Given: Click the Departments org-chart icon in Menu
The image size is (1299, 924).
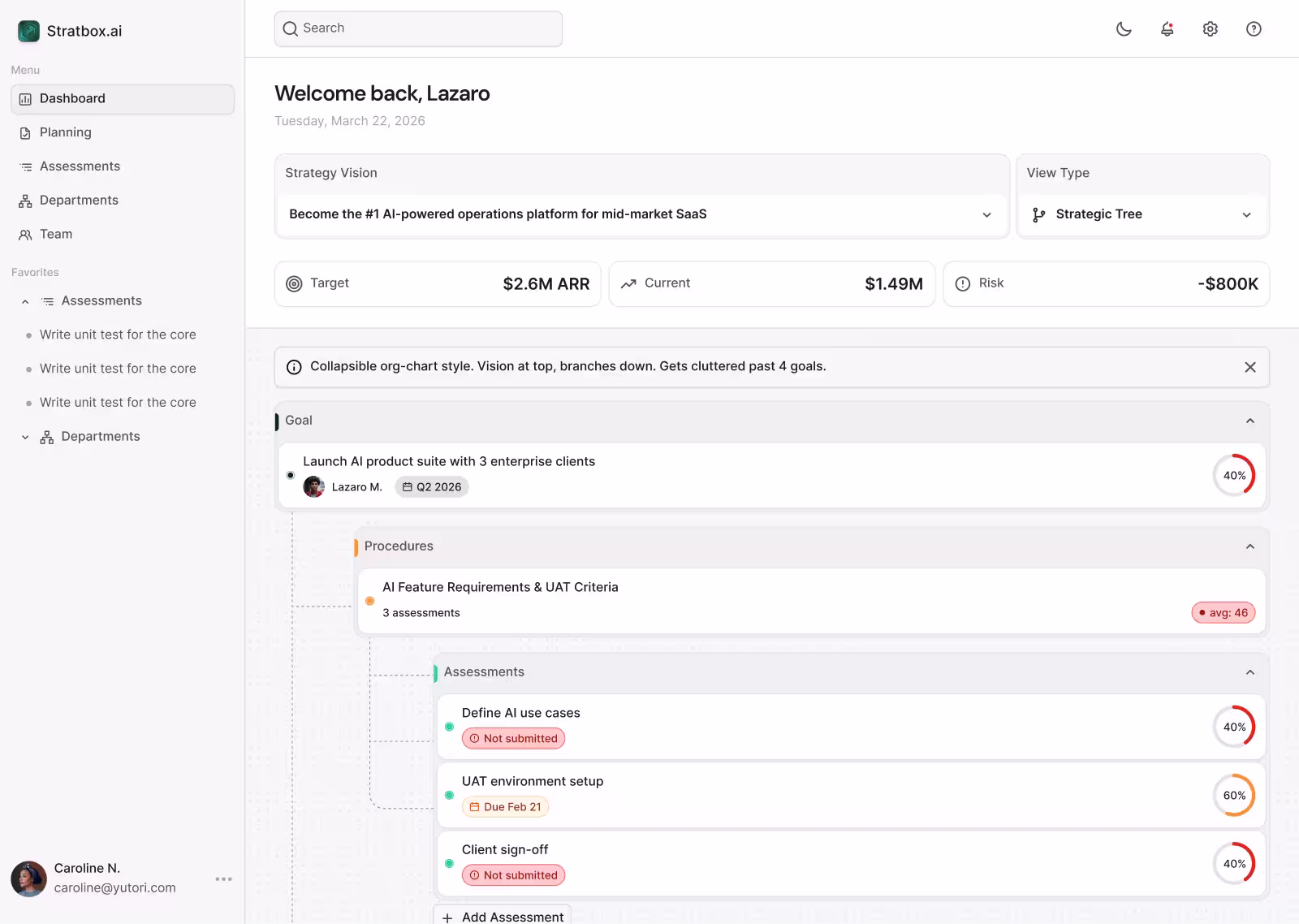Looking at the screenshot, I should [25, 201].
